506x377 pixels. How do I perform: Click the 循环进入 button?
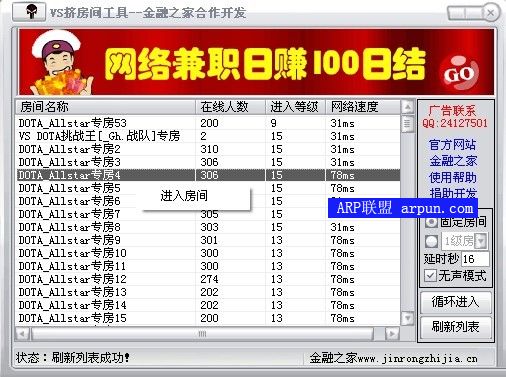455,302
